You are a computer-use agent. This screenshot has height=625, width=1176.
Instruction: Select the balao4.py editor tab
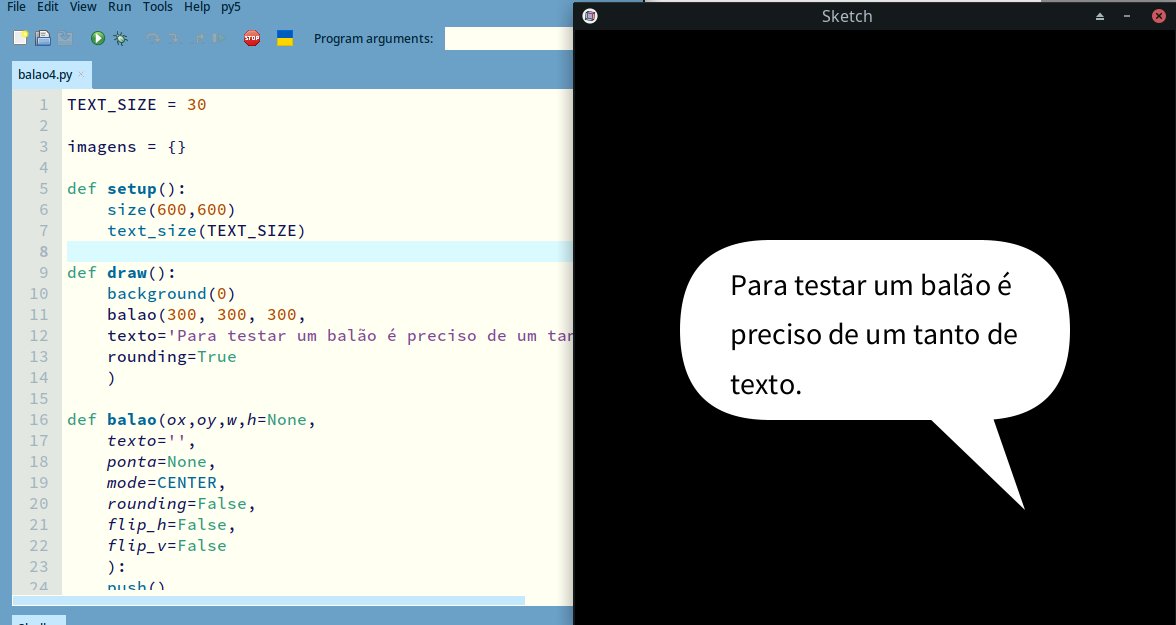(x=45, y=75)
